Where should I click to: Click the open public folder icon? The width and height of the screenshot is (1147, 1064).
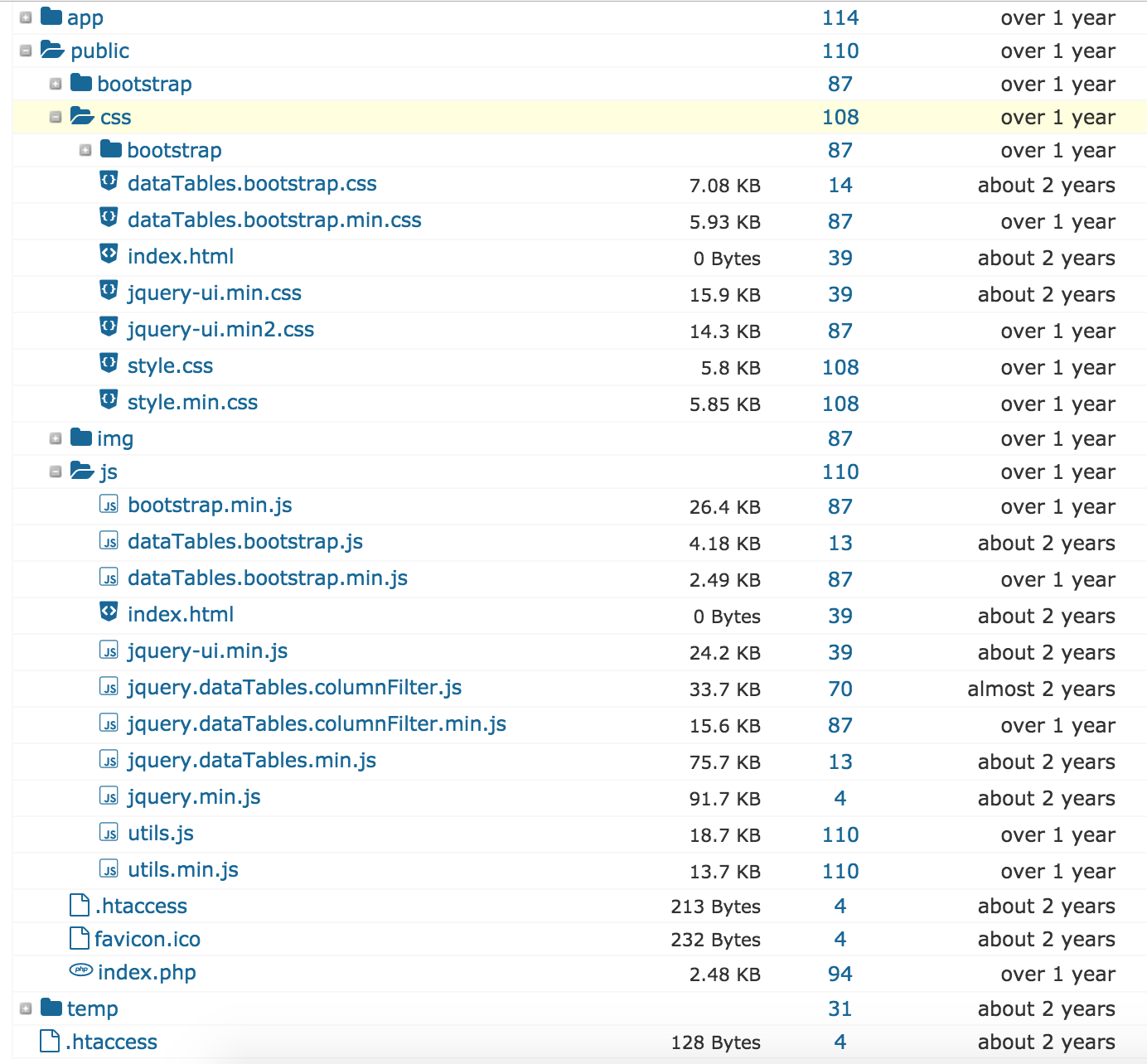point(52,50)
